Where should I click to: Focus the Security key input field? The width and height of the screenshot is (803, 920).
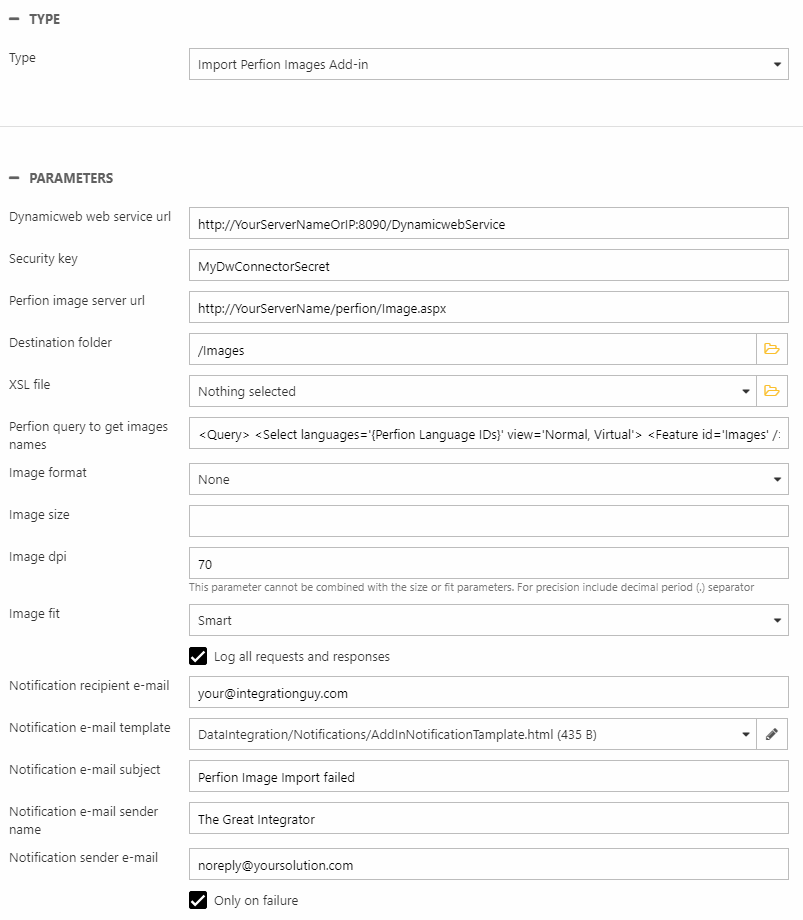click(x=488, y=266)
